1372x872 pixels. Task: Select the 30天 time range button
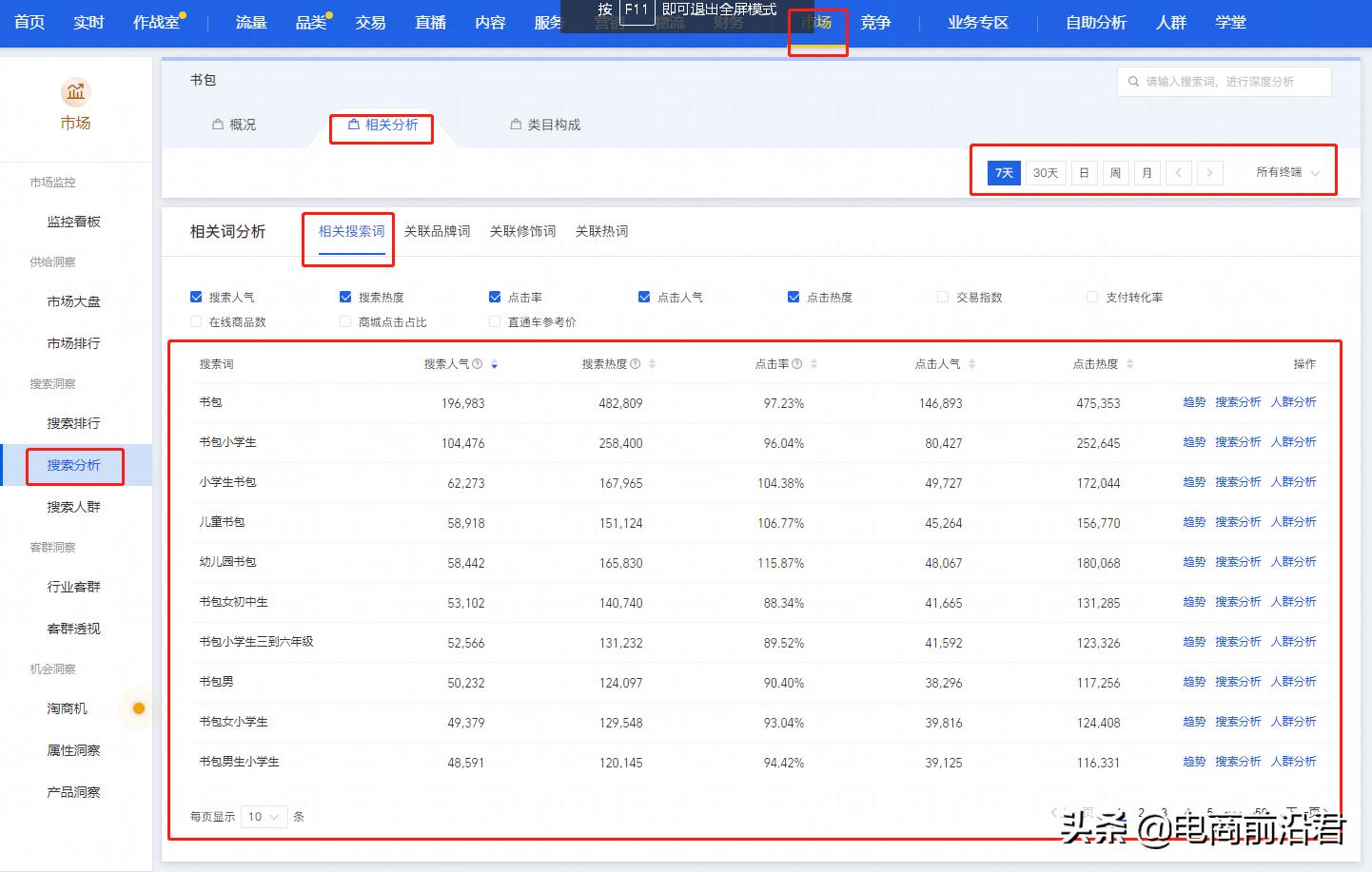pos(1044,172)
